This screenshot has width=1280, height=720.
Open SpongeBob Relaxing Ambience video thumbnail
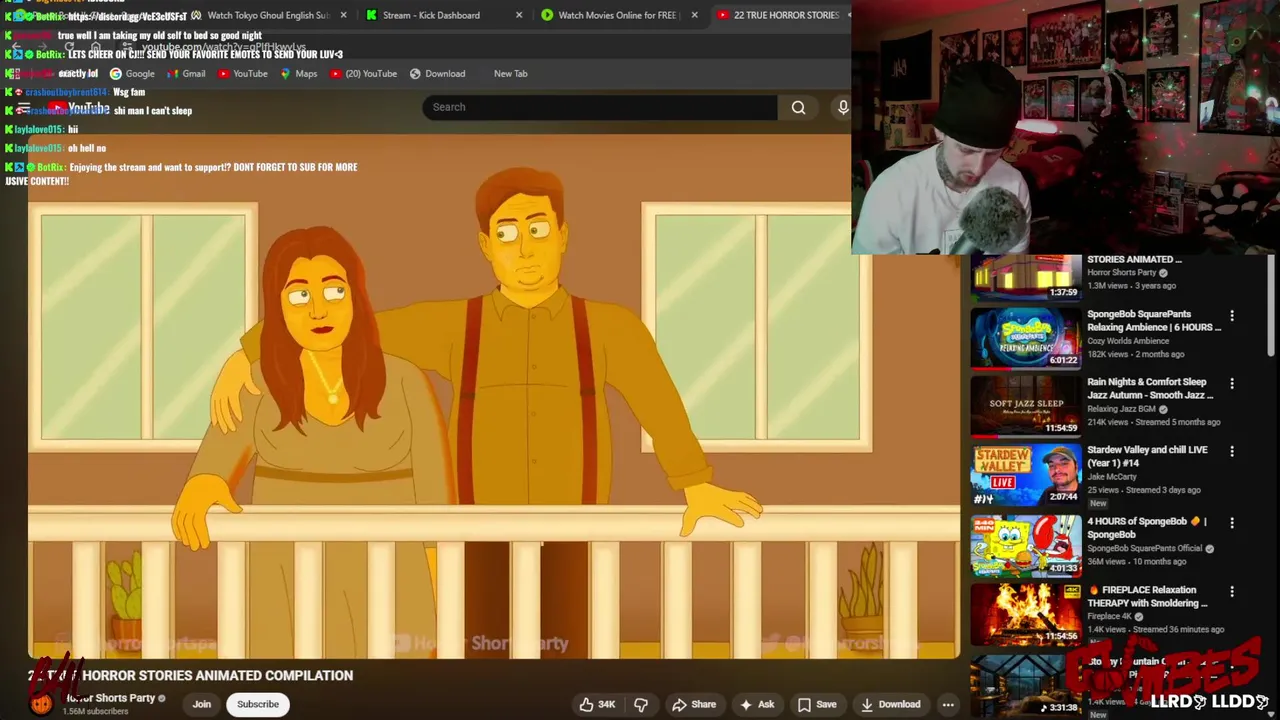pyautogui.click(x=1026, y=338)
